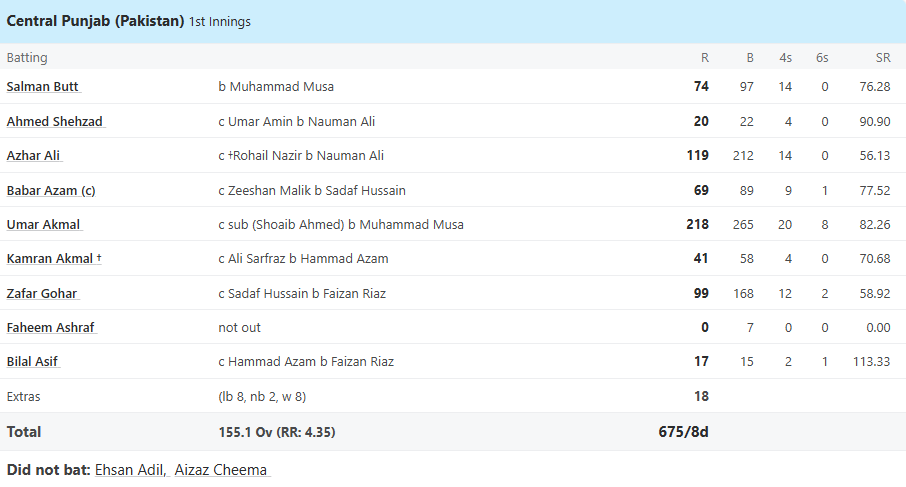Open Bilal Asif's player page
Screen dimensions: 906x487
coord(34,361)
